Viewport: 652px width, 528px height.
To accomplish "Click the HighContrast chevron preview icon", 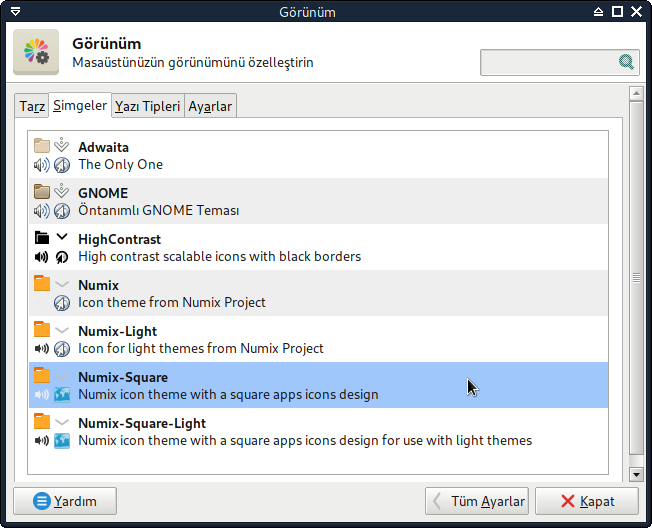I will tap(62, 237).
